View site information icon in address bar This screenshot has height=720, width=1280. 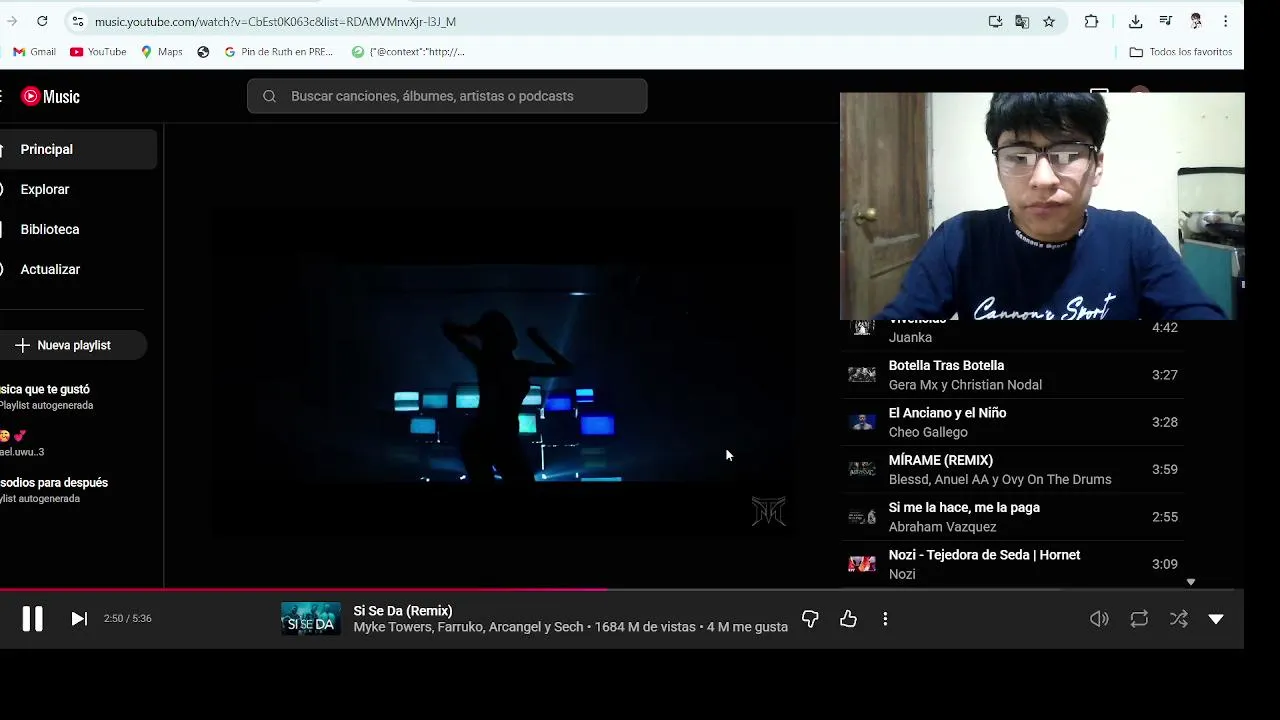tap(78, 21)
